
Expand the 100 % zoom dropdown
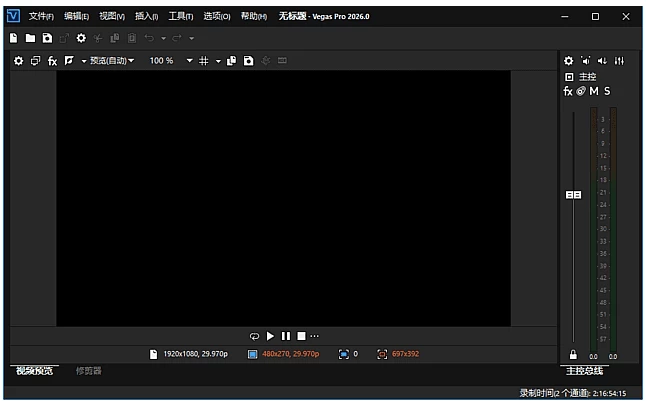189,61
